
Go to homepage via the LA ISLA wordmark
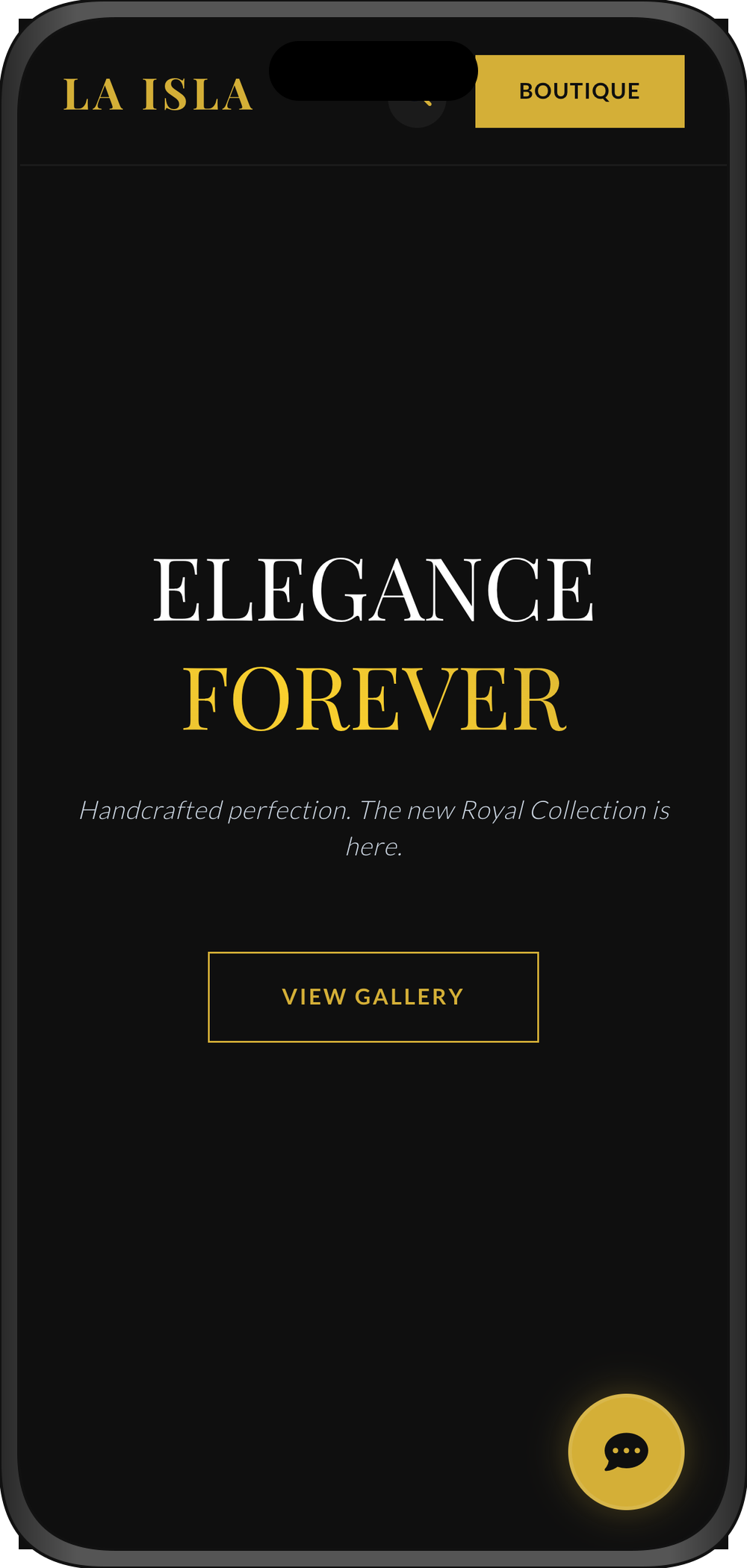point(158,95)
